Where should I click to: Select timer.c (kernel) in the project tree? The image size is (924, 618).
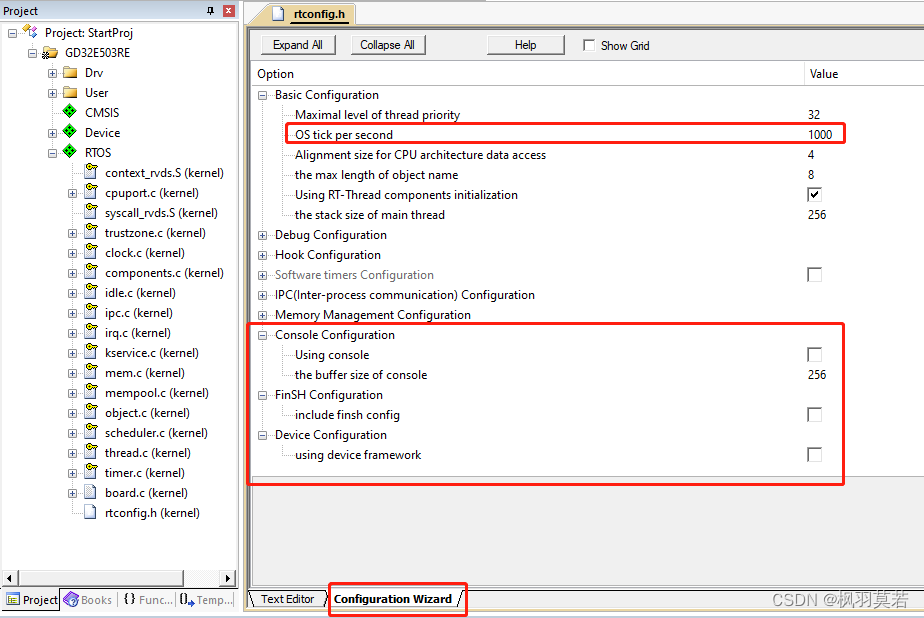click(144, 473)
